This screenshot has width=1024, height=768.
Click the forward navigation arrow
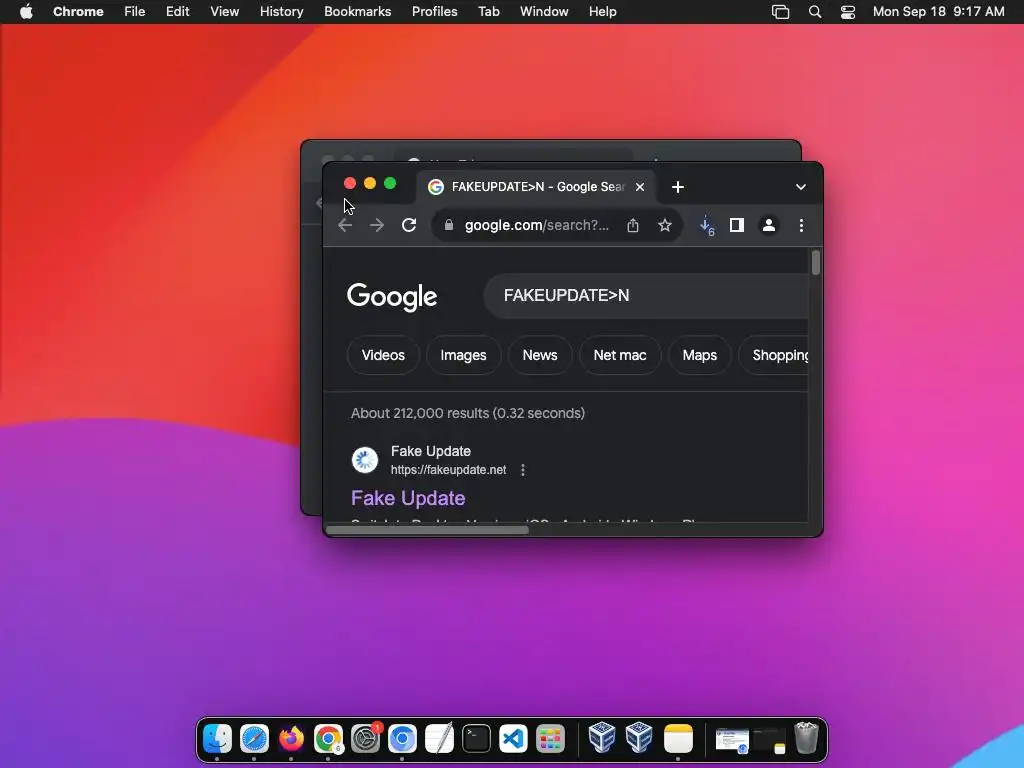tap(377, 225)
